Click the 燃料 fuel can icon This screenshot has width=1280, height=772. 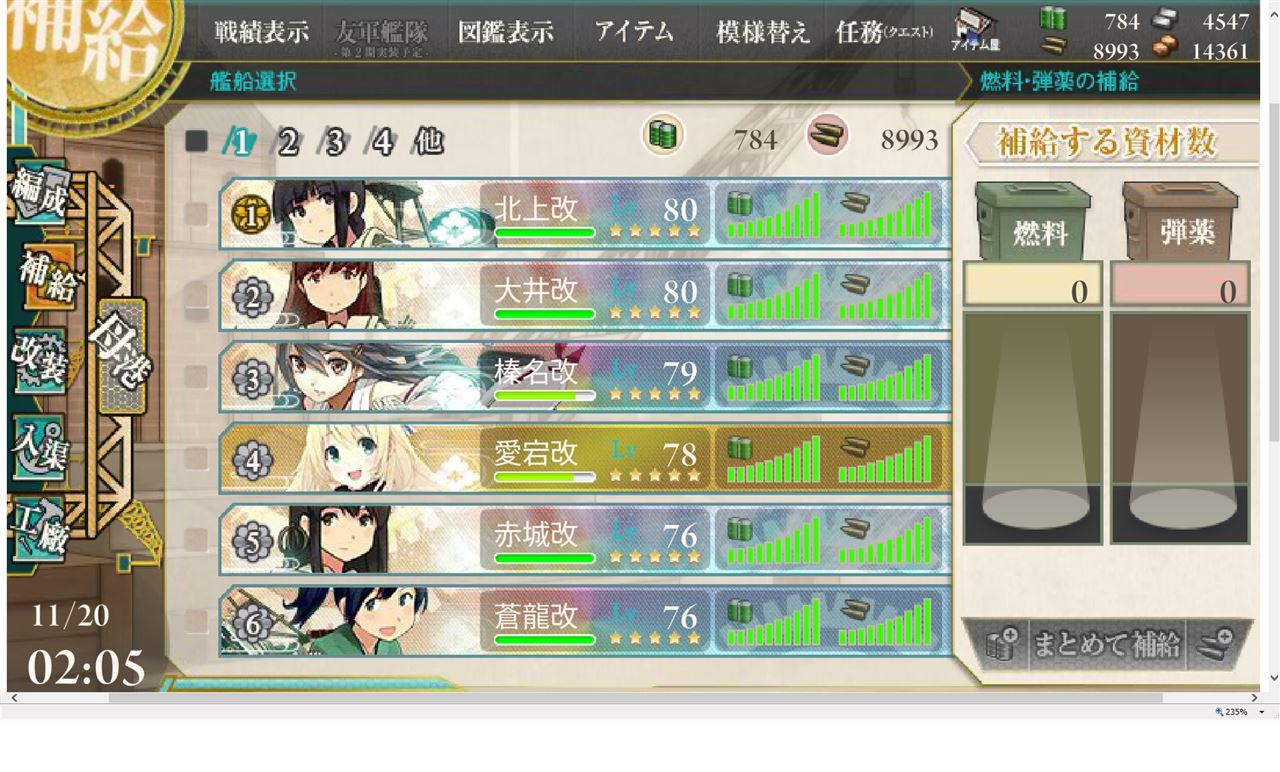point(1033,222)
